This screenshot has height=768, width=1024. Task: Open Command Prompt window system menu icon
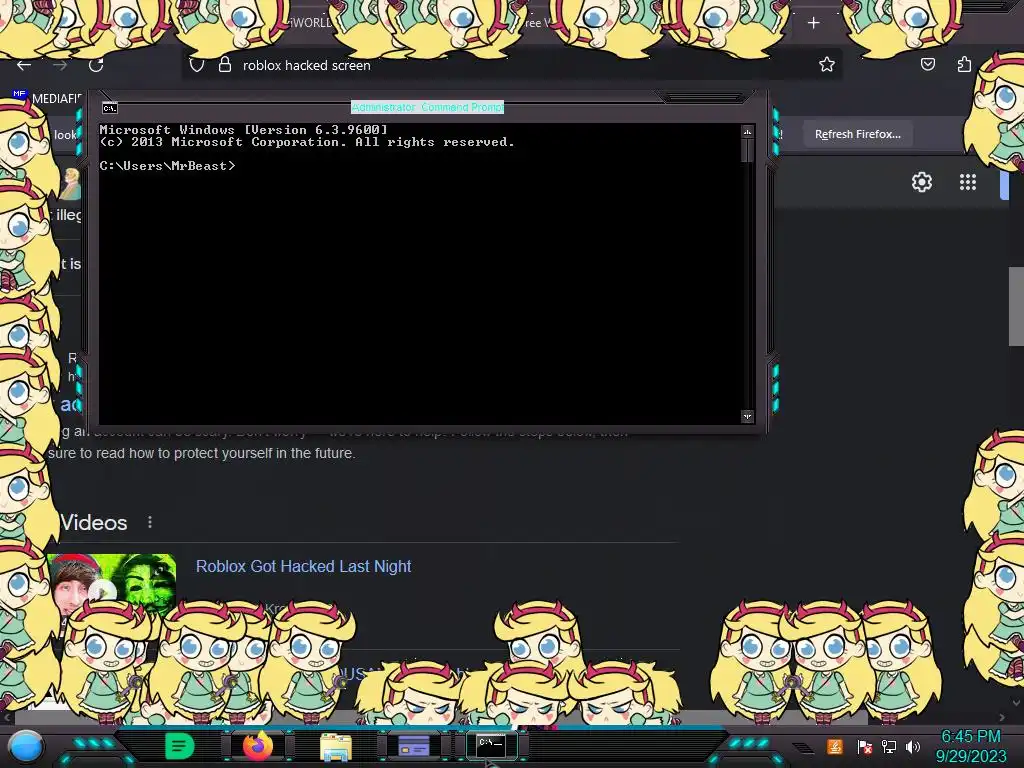click(110, 108)
